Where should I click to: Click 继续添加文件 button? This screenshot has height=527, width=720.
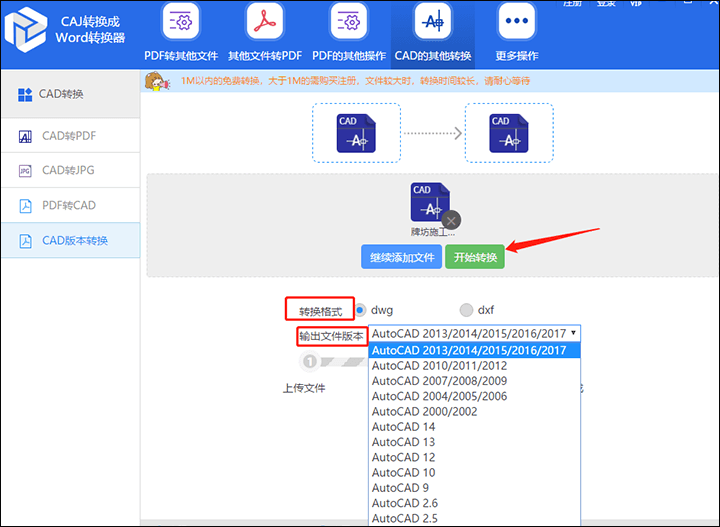(402, 257)
